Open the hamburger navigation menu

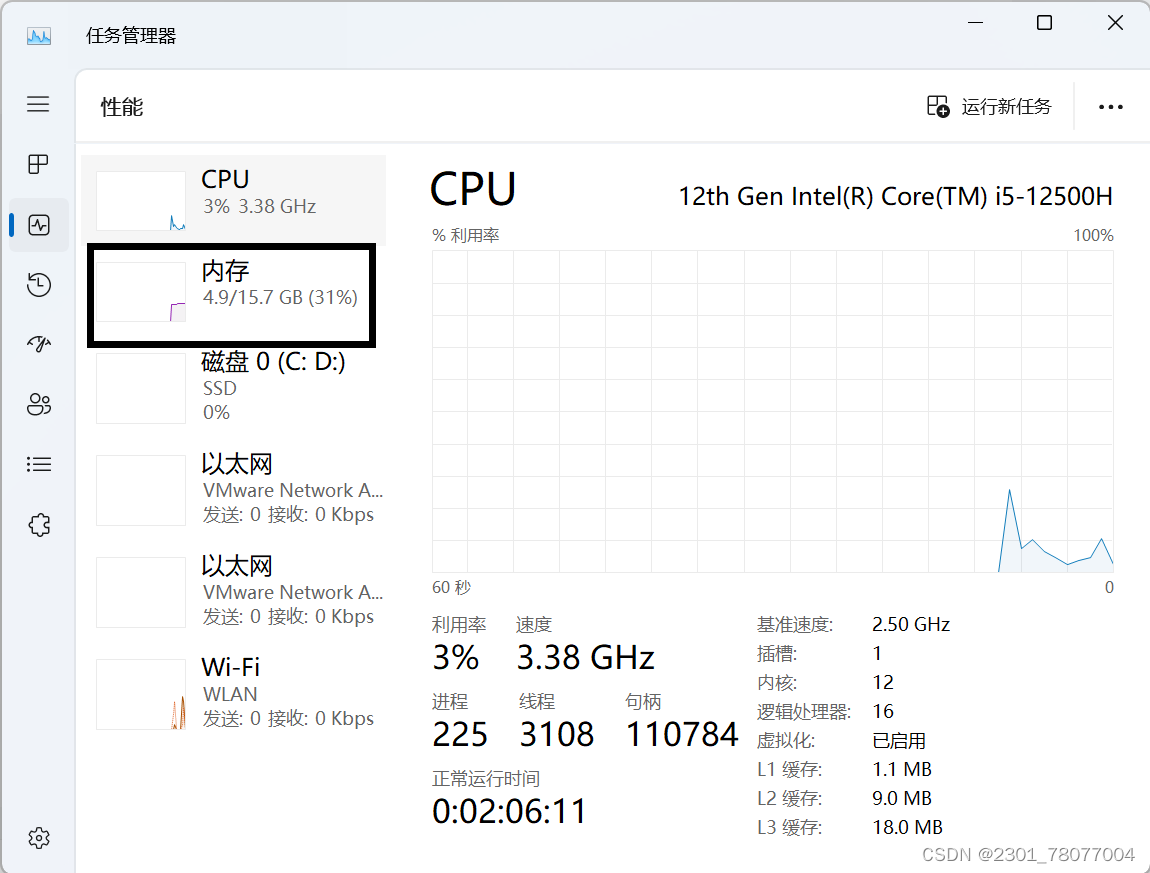click(38, 104)
